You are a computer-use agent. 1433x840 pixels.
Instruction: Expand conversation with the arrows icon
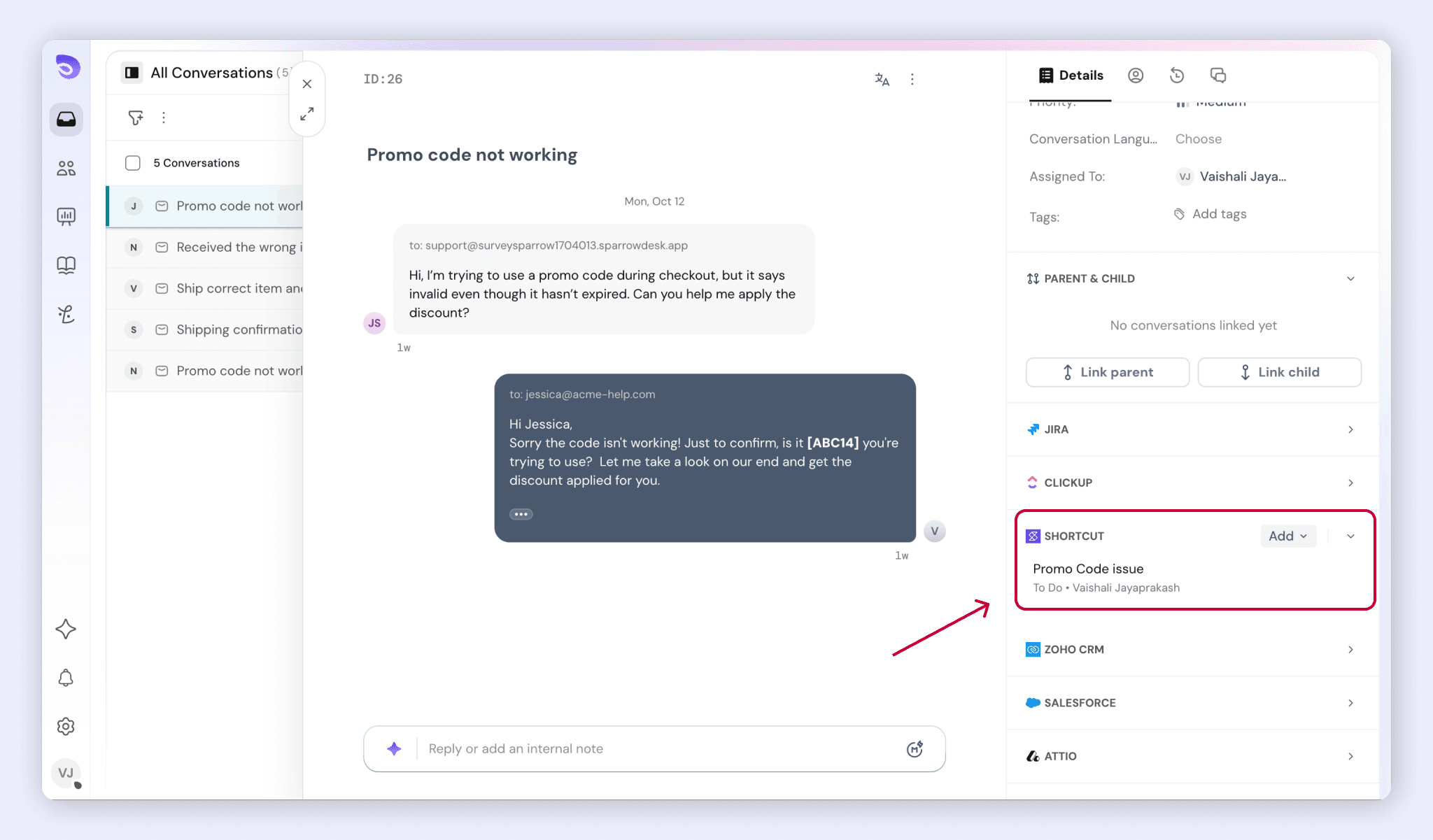click(307, 113)
